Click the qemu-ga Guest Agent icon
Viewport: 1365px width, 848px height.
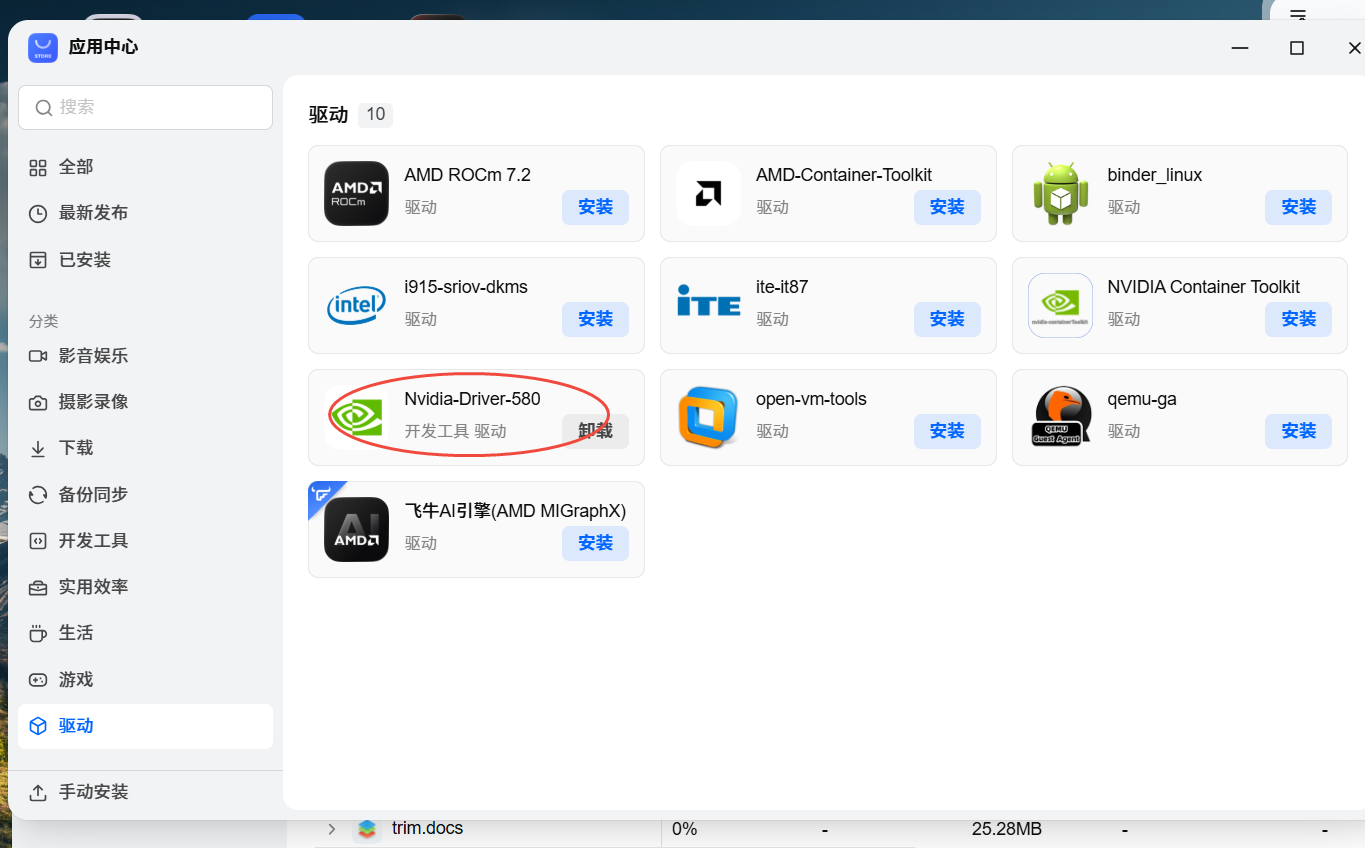point(1060,417)
